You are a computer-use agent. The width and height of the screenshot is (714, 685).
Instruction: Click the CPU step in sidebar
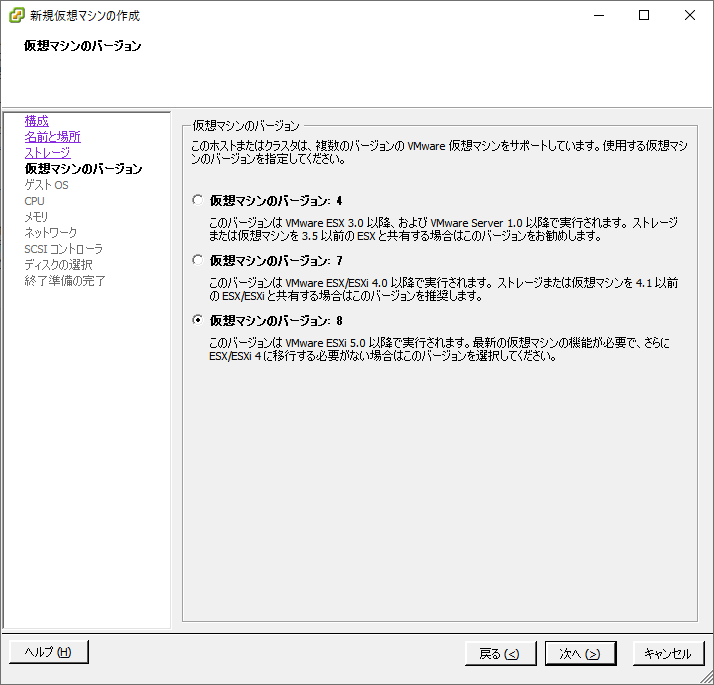coord(35,201)
